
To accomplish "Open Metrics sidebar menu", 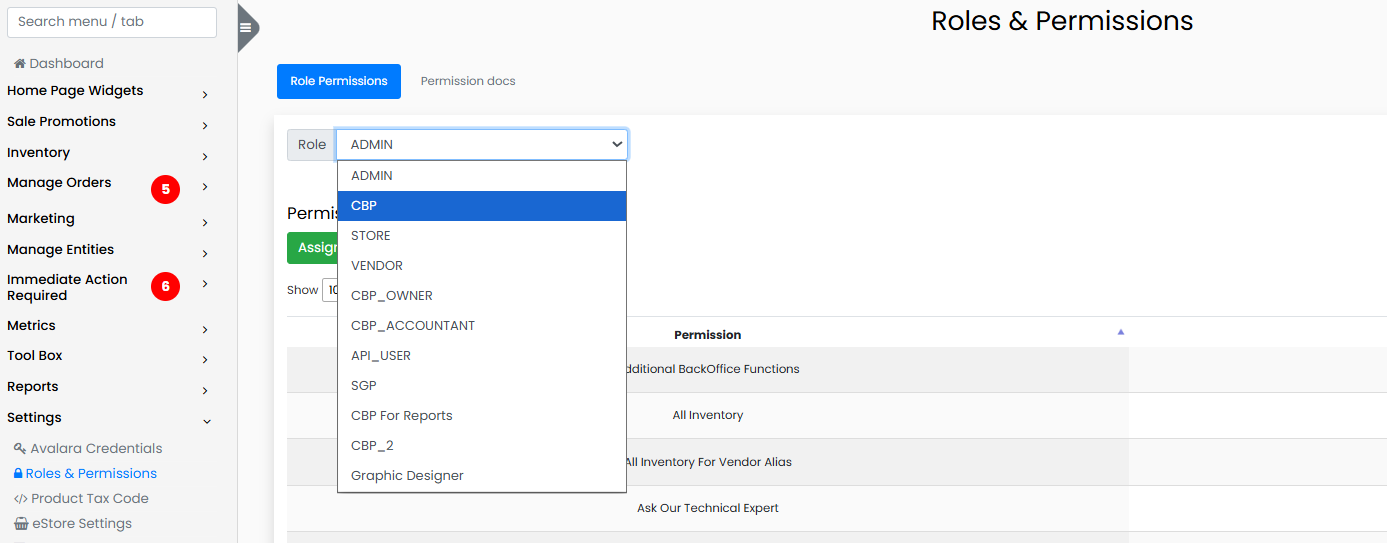I will coord(31,325).
